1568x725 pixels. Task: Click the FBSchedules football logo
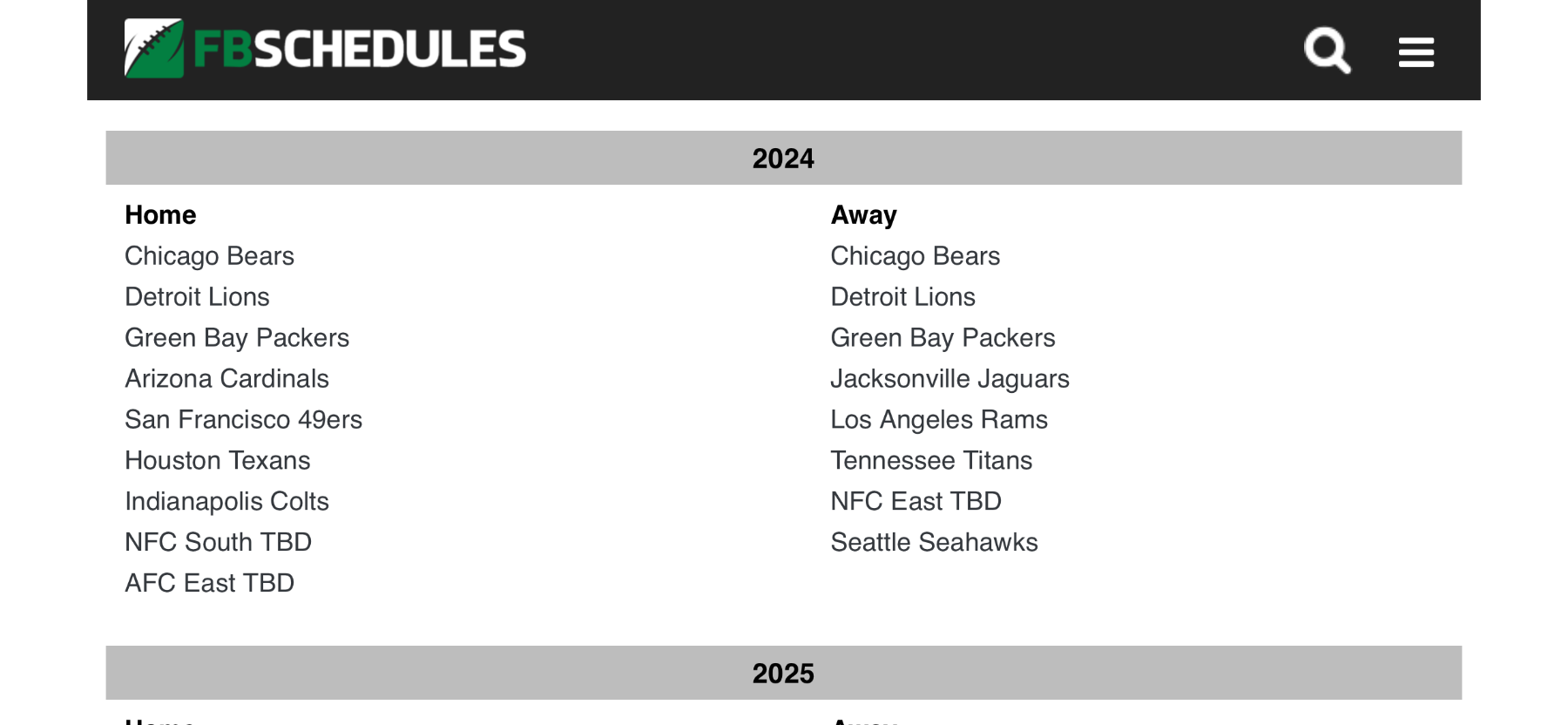click(154, 49)
